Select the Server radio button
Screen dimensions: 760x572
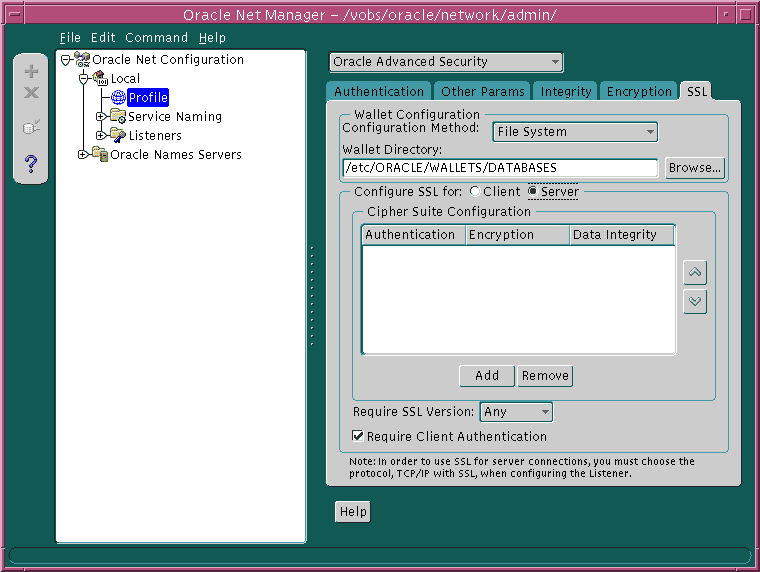coord(533,191)
